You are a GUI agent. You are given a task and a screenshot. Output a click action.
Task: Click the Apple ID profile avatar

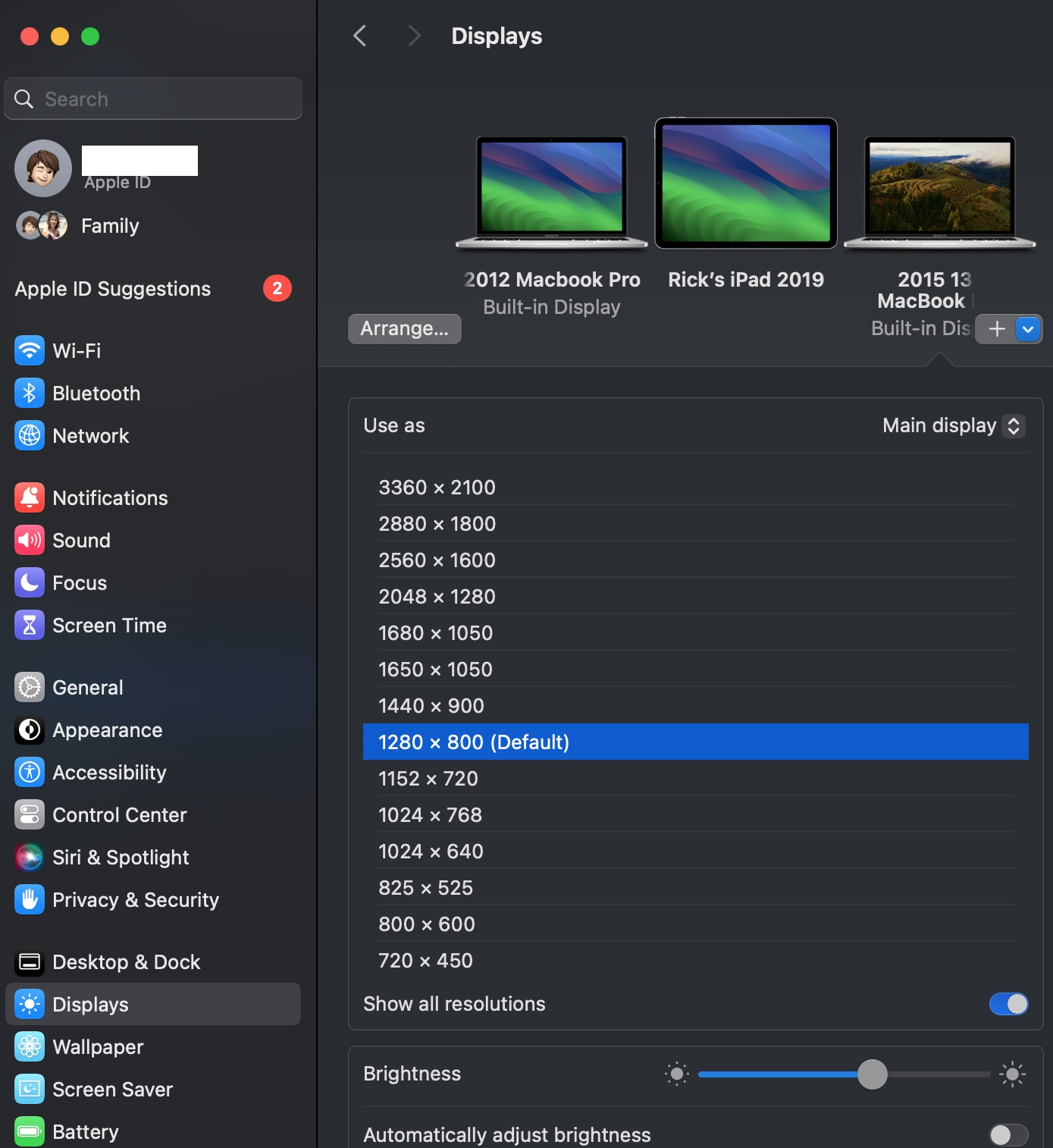43,168
